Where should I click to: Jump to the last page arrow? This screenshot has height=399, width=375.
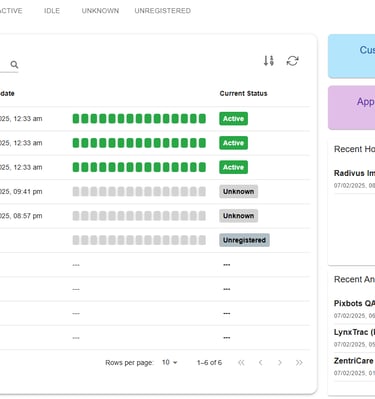299,363
